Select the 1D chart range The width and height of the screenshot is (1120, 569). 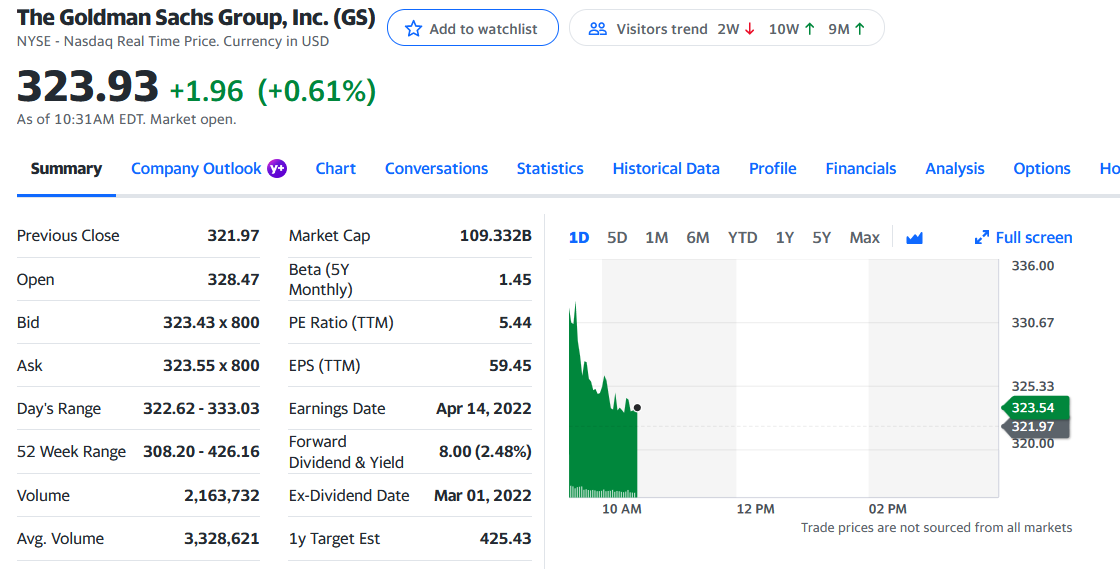coord(579,238)
